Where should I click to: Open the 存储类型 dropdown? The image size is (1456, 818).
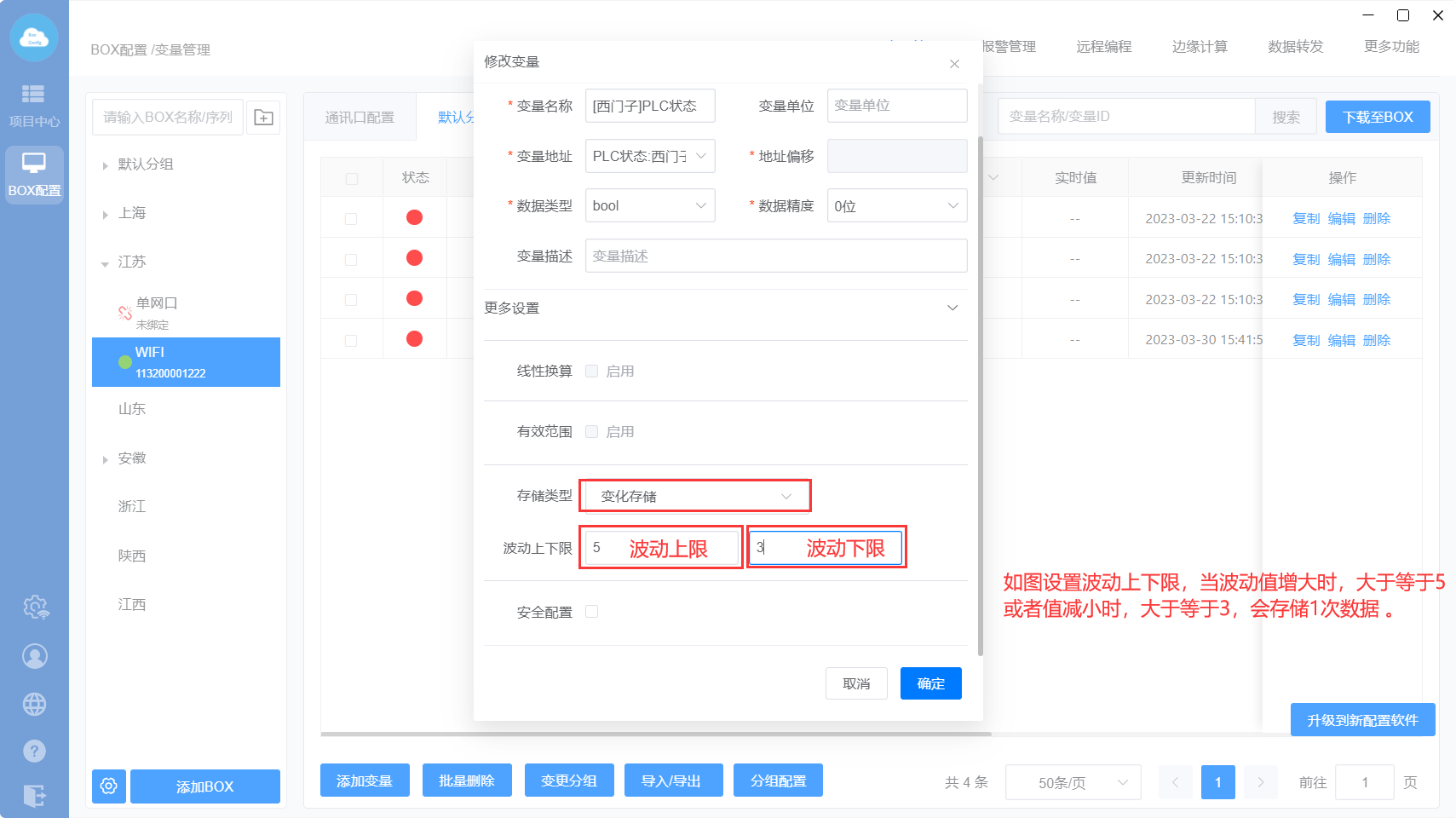[695, 496]
